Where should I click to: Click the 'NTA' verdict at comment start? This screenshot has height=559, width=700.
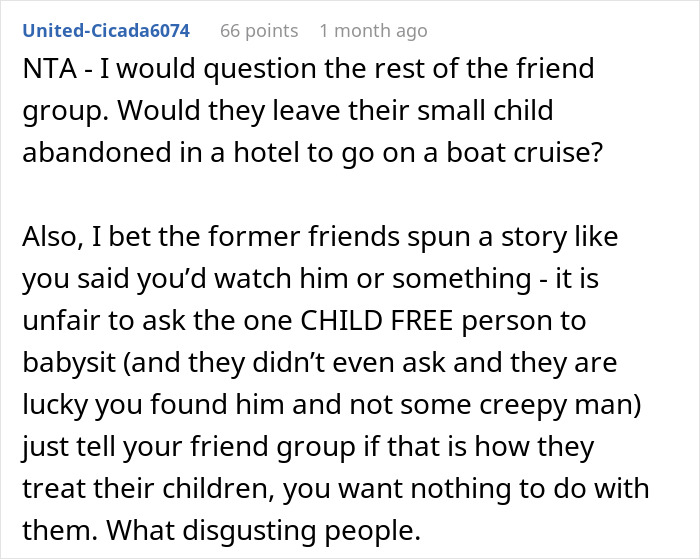click(x=47, y=71)
